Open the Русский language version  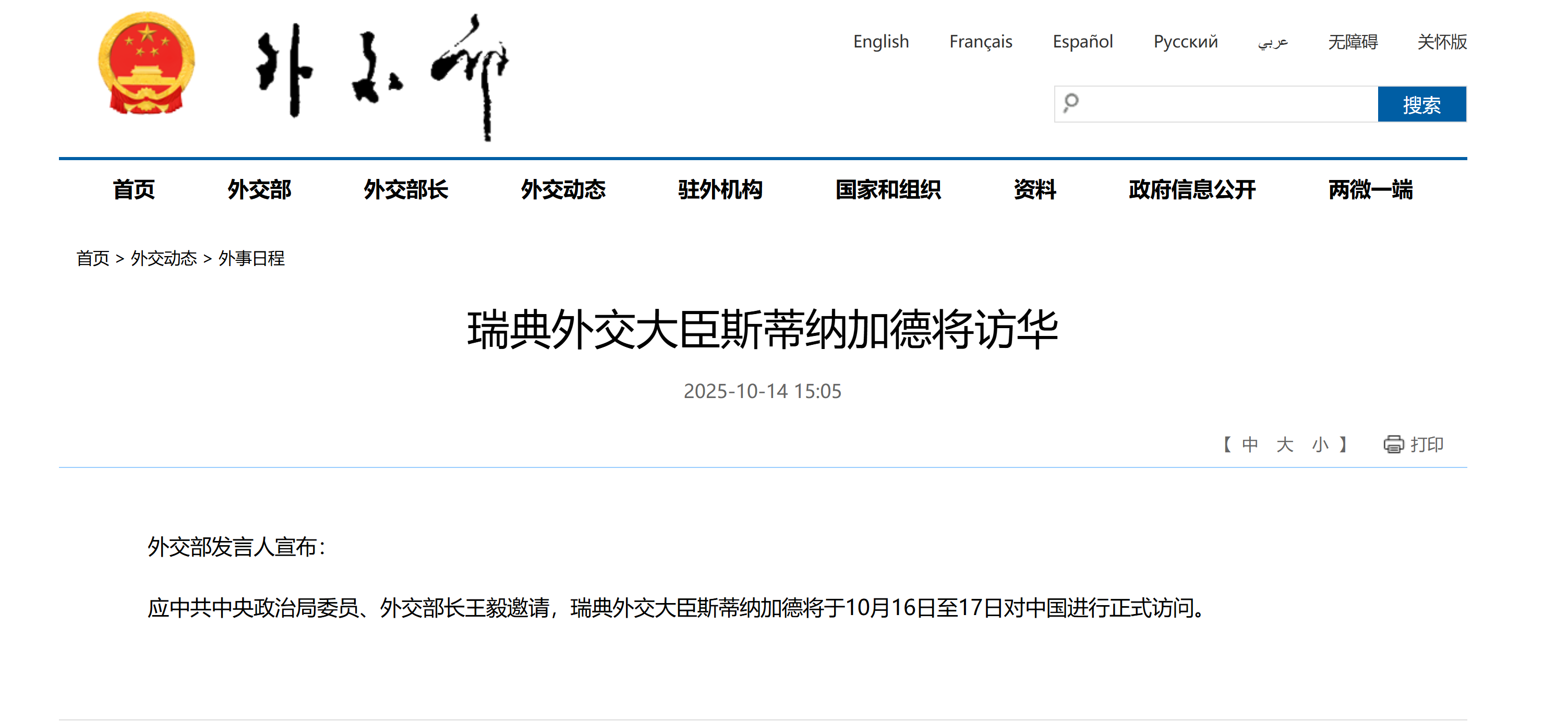click(1185, 41)
